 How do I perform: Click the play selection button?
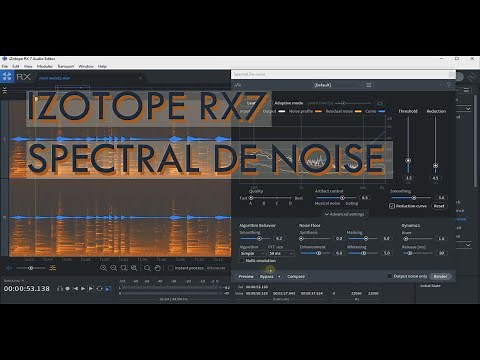click(x=91, y=288)
